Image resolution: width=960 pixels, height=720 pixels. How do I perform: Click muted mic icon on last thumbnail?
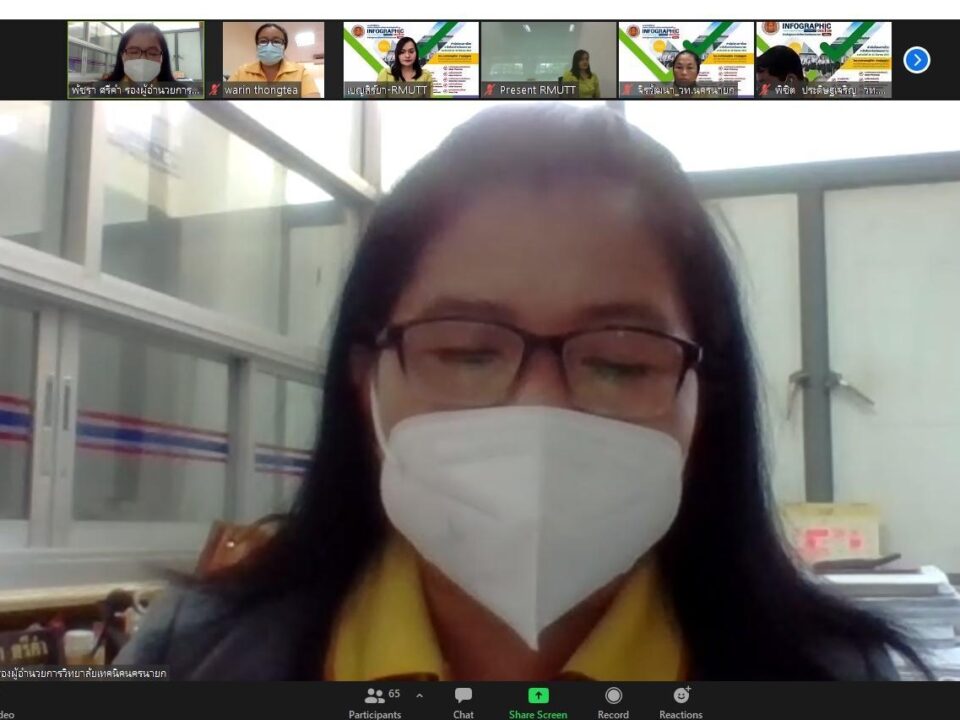[765, 90]
